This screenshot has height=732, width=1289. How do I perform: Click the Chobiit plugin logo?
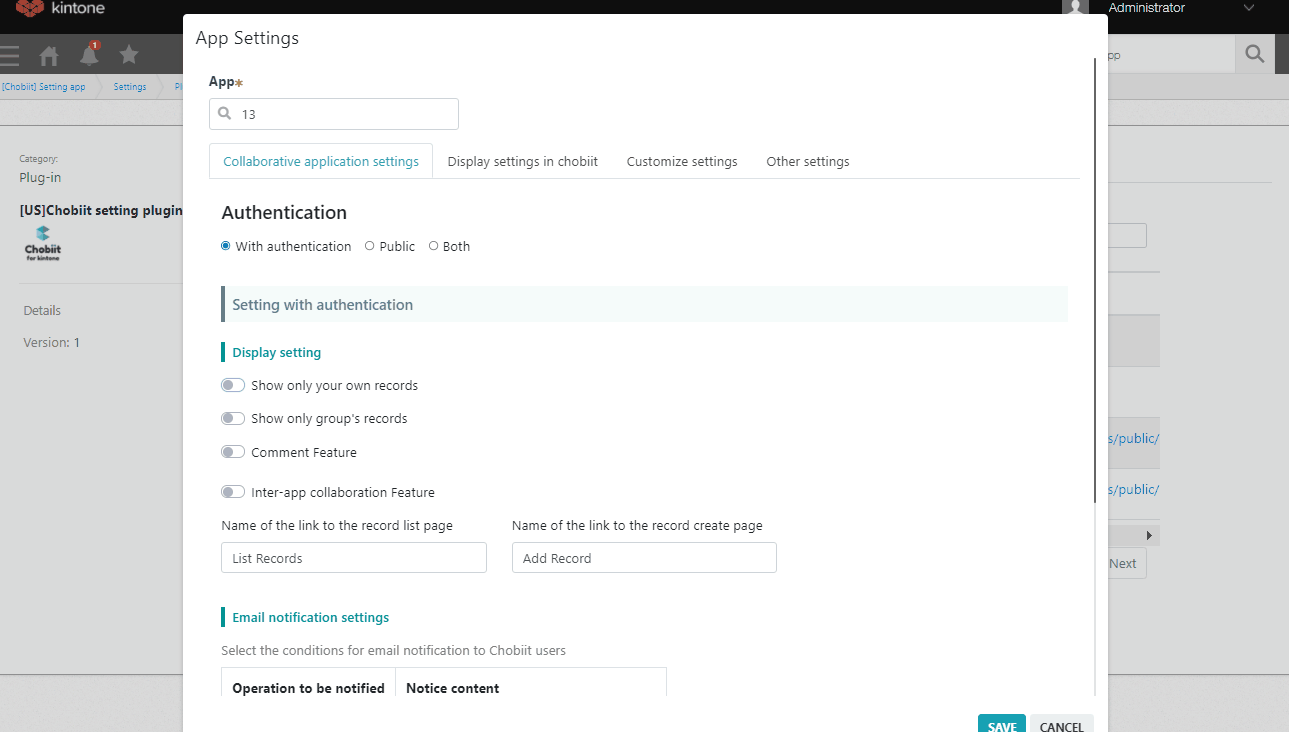click(43, 243)
